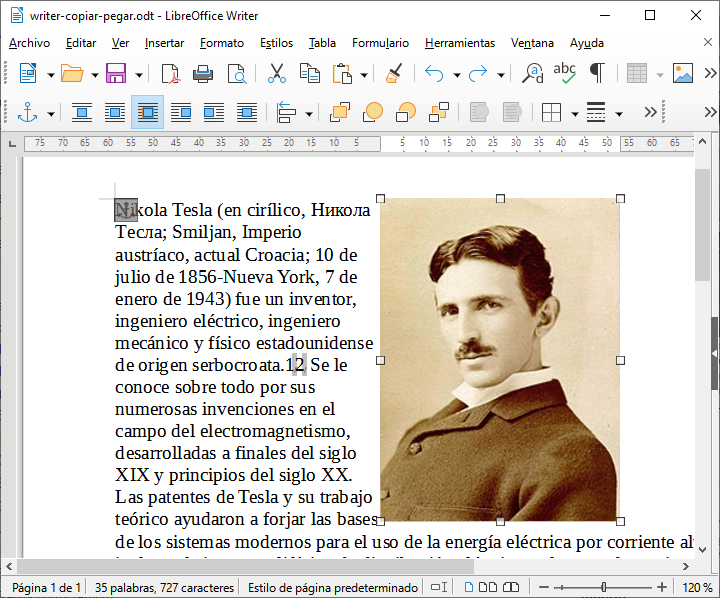Viewport: 720px width, 598px height.
Task: Cut the selection with scissors icon
Action: point(277,73)
